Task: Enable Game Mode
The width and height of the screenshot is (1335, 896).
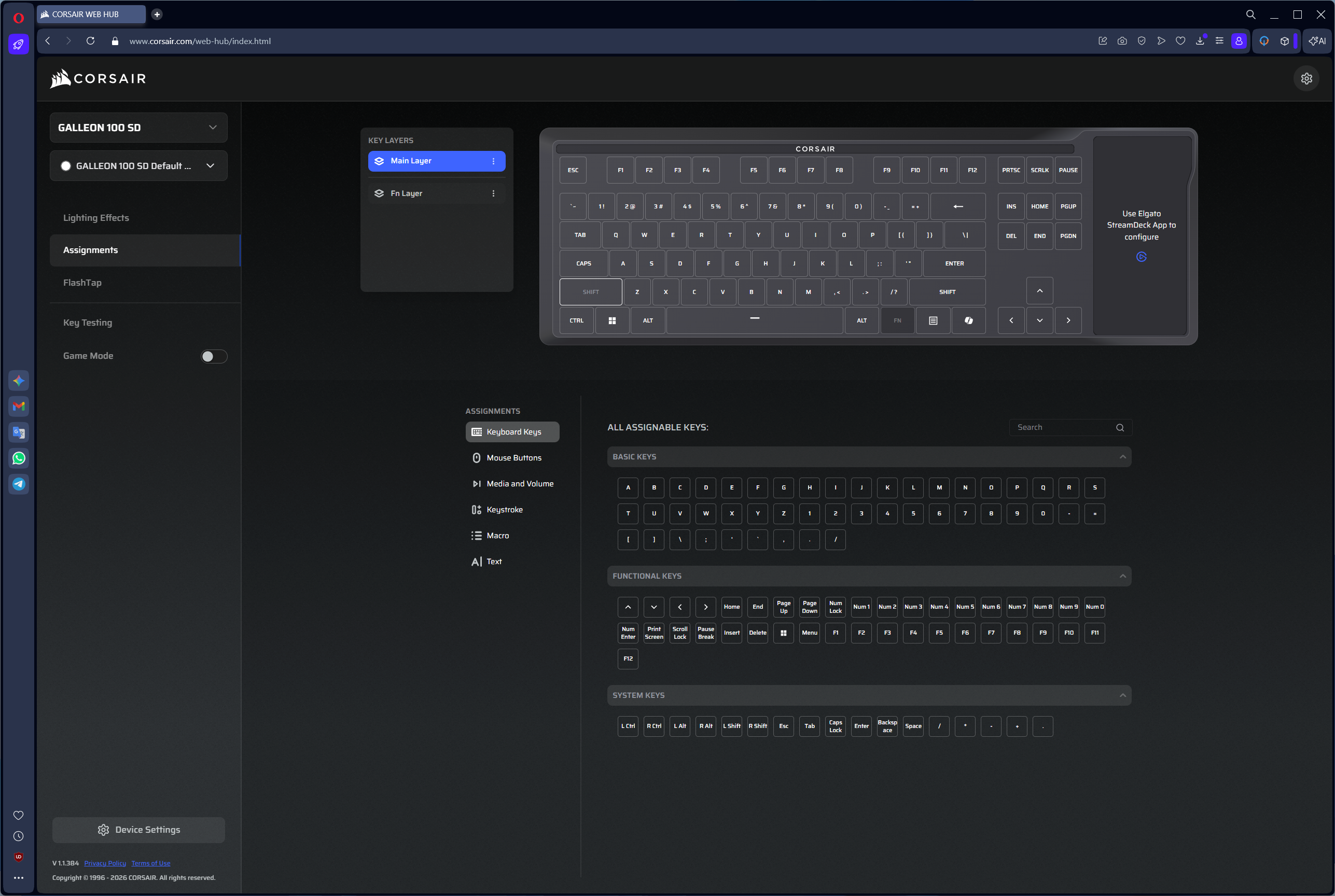Action: pyautogui.click(x=214, y=356)
